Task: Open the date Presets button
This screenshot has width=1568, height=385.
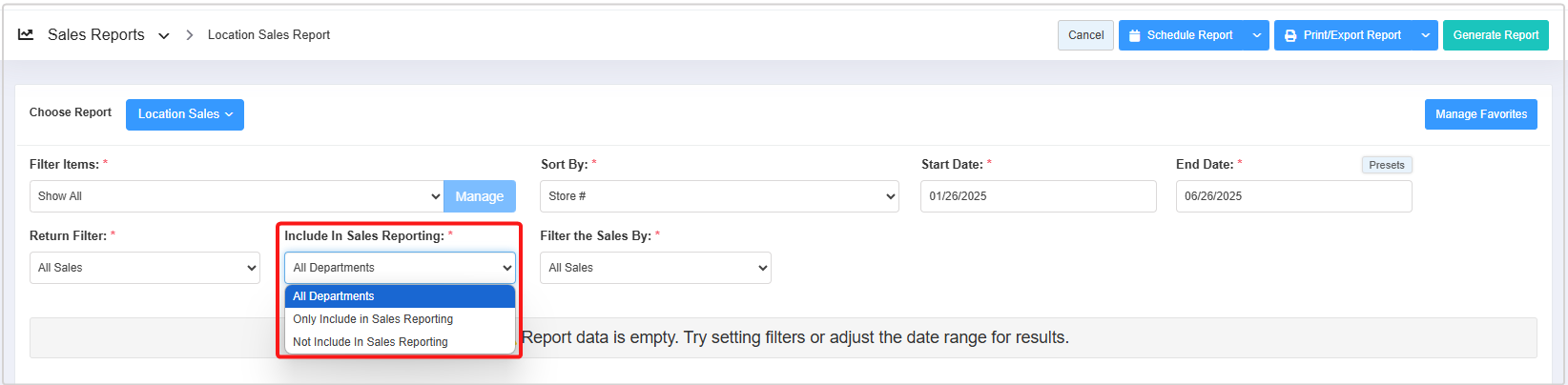Action: click(1386, 165)
